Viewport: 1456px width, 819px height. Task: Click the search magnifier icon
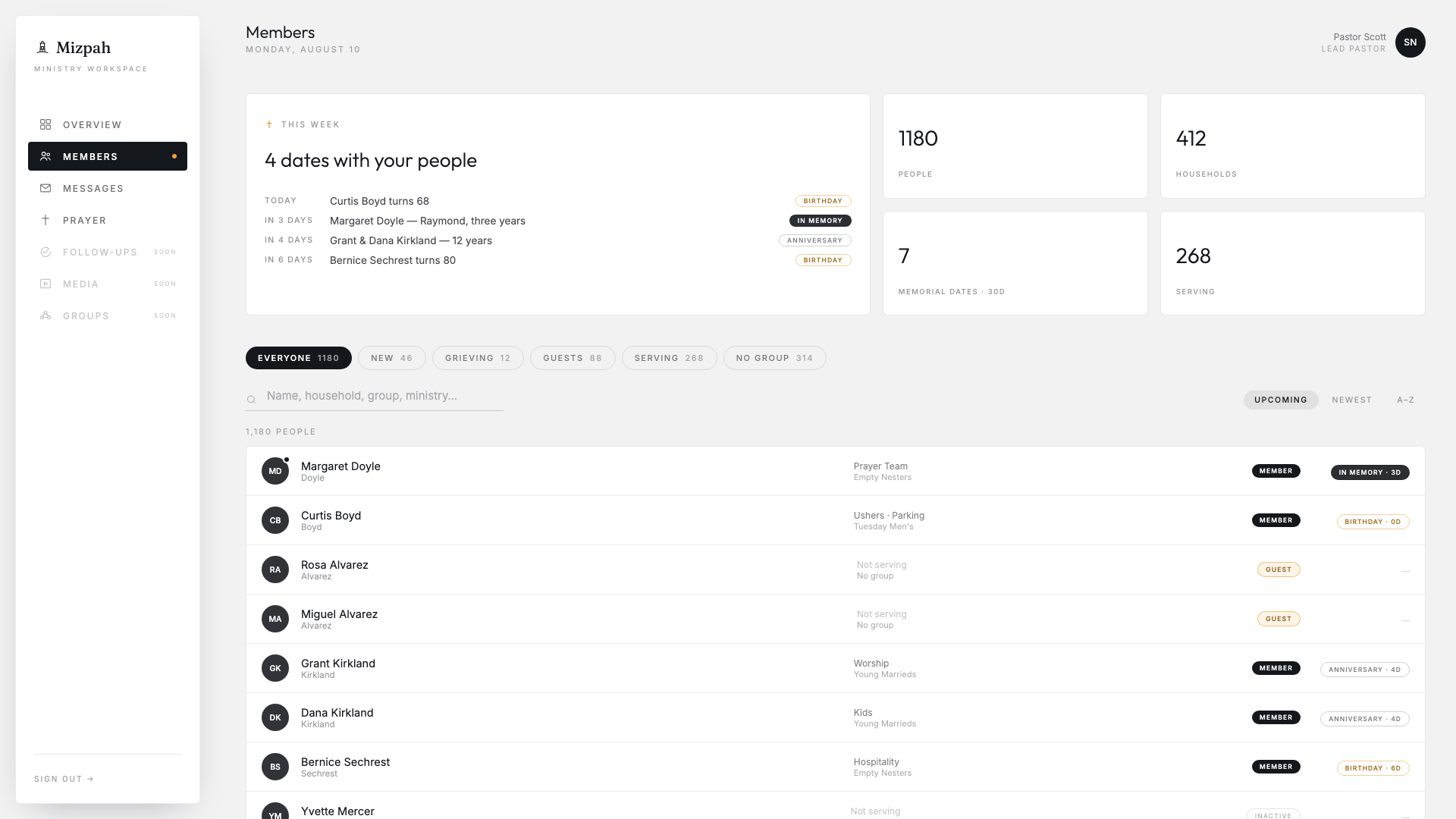click(251, 400)
